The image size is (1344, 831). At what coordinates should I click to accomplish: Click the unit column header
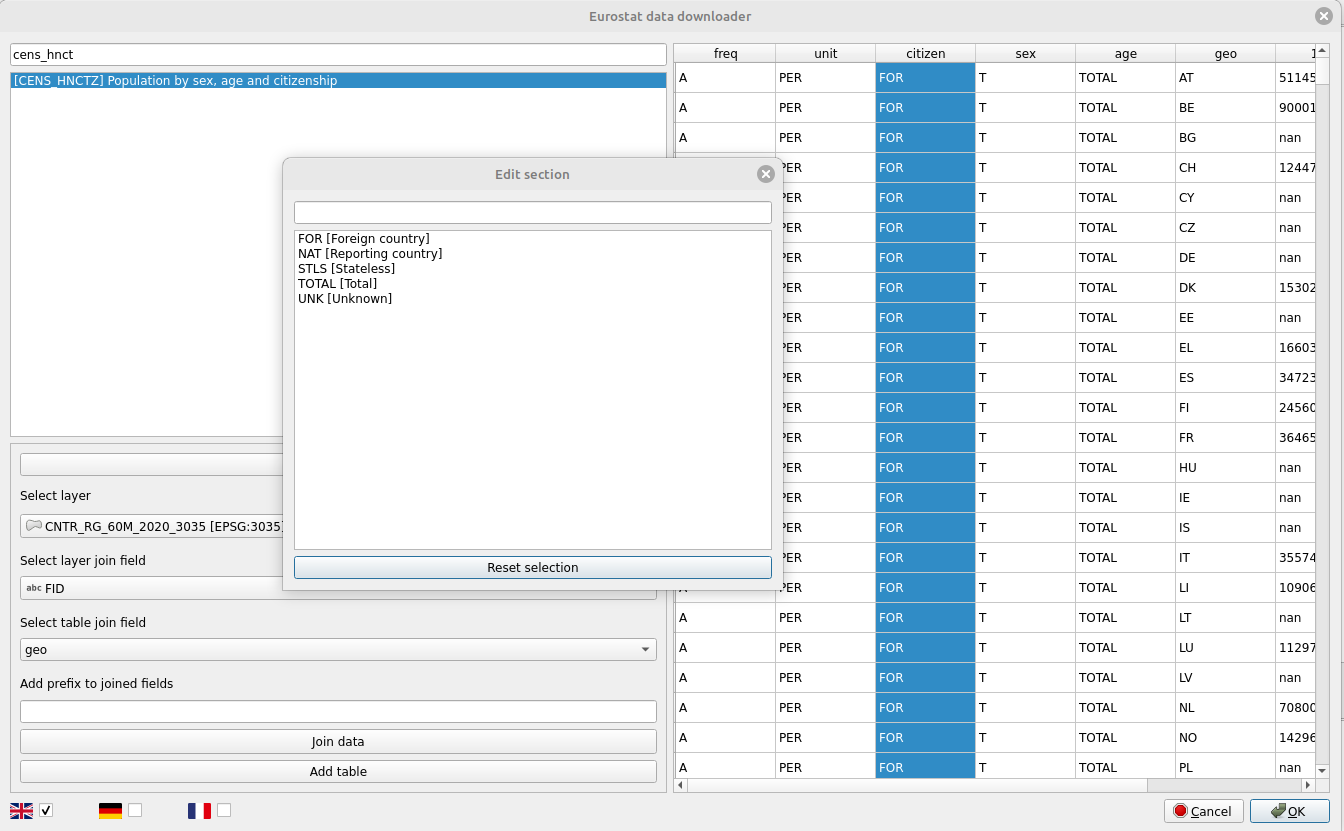[825, 54]
